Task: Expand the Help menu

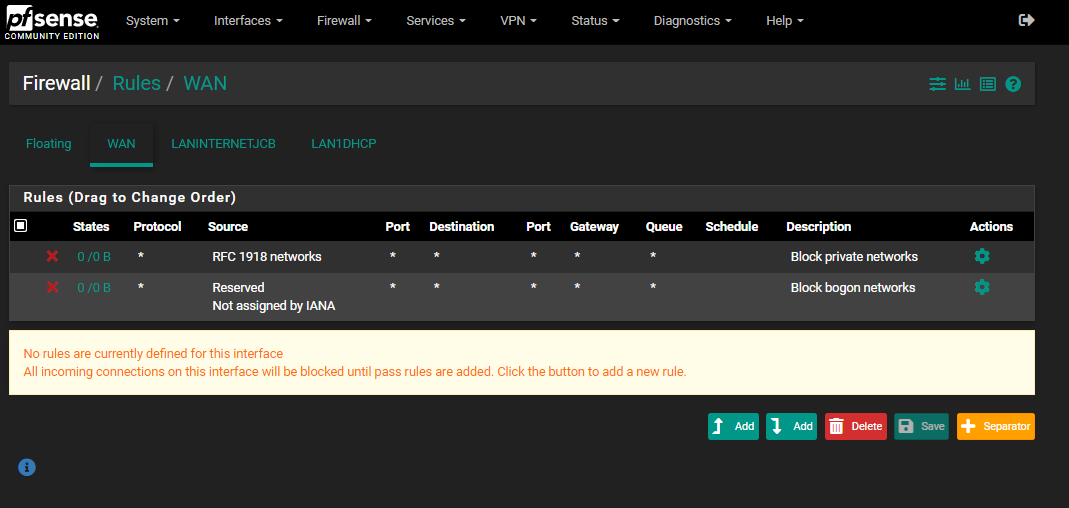Action: pyautogui.click(x=785, y=21)
